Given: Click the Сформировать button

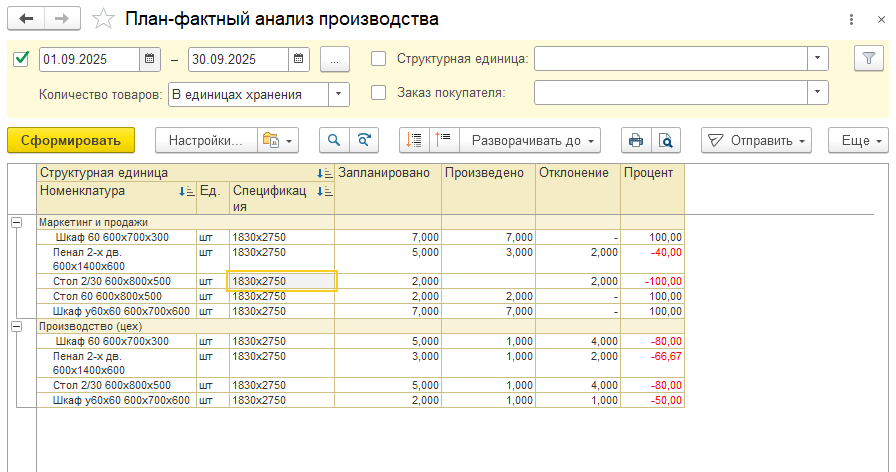Looking at the screenshot, I should pos(71,140).
